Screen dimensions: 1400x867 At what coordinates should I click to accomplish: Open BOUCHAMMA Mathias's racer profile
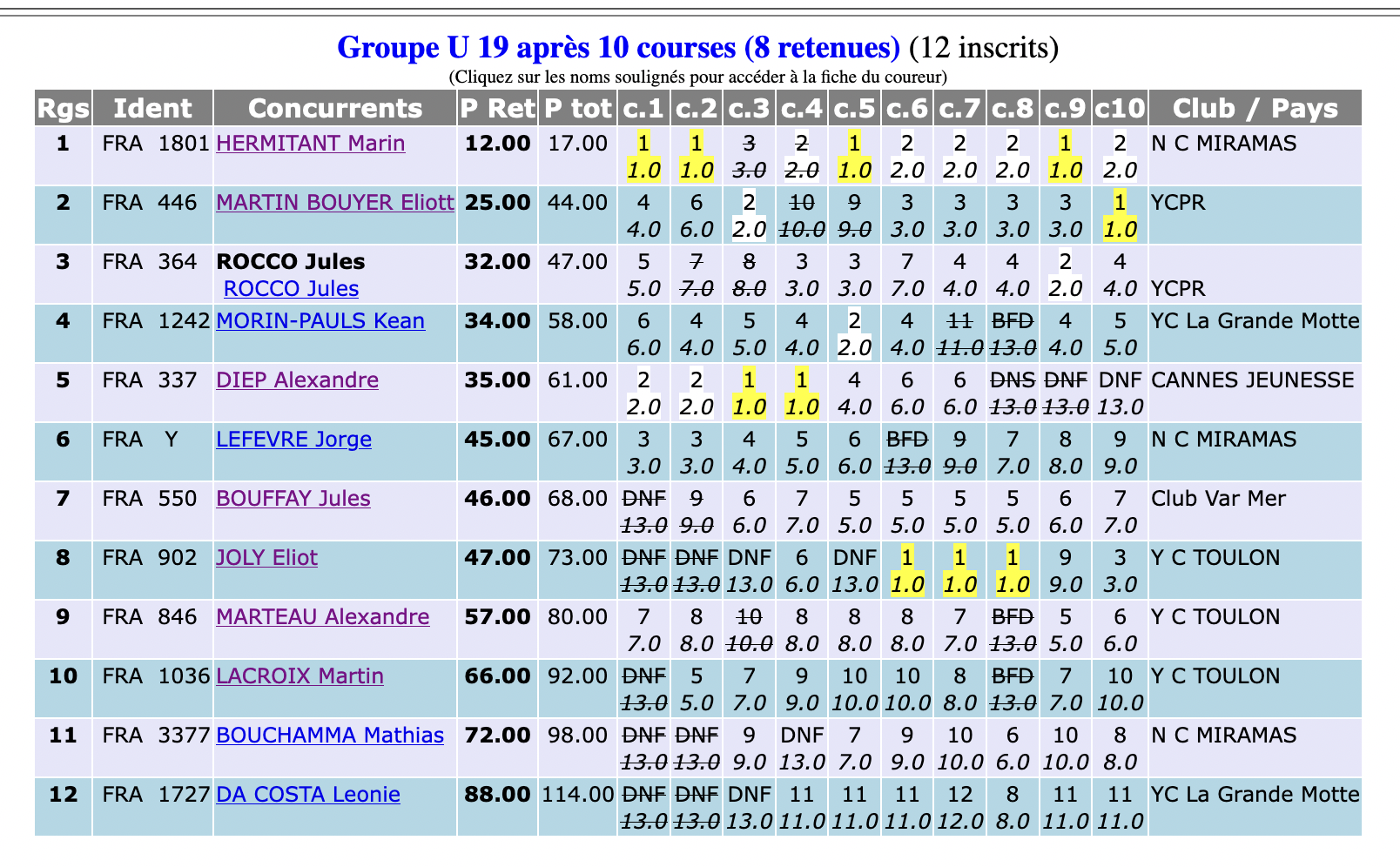(330, 735)
